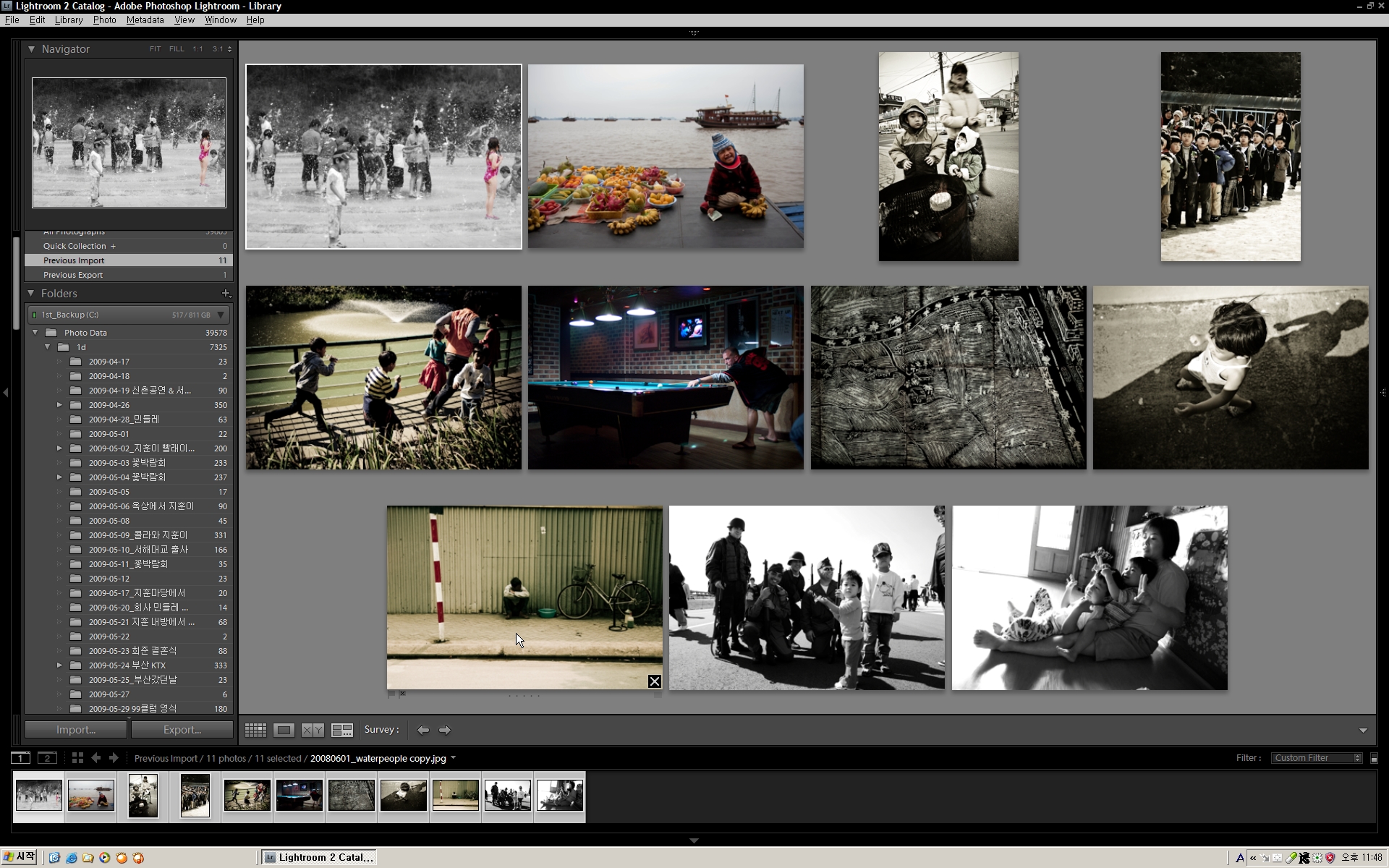
Task: Open the File menu
Action: pyautogui.click(x=12, y=20)
